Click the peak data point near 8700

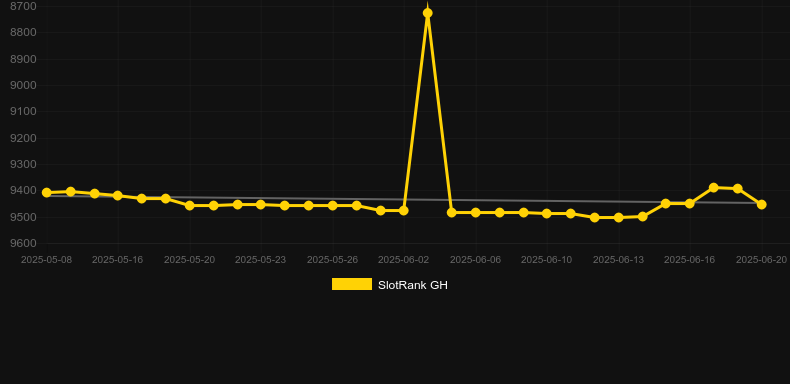coord(428,13)
